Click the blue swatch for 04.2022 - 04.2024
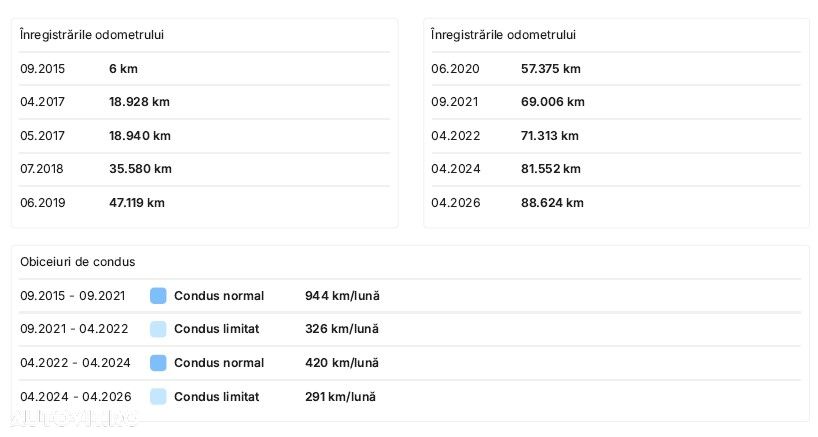This screenshot has height=437, width=818. 158,363
